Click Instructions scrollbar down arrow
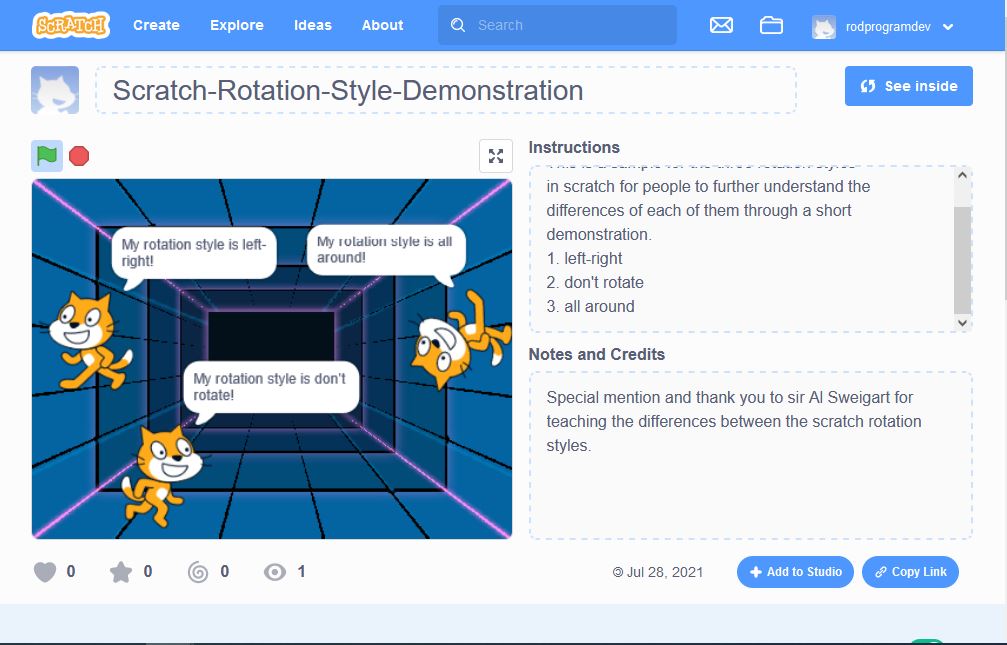Screen dimensions: 1007x645 tap(962, 322)
